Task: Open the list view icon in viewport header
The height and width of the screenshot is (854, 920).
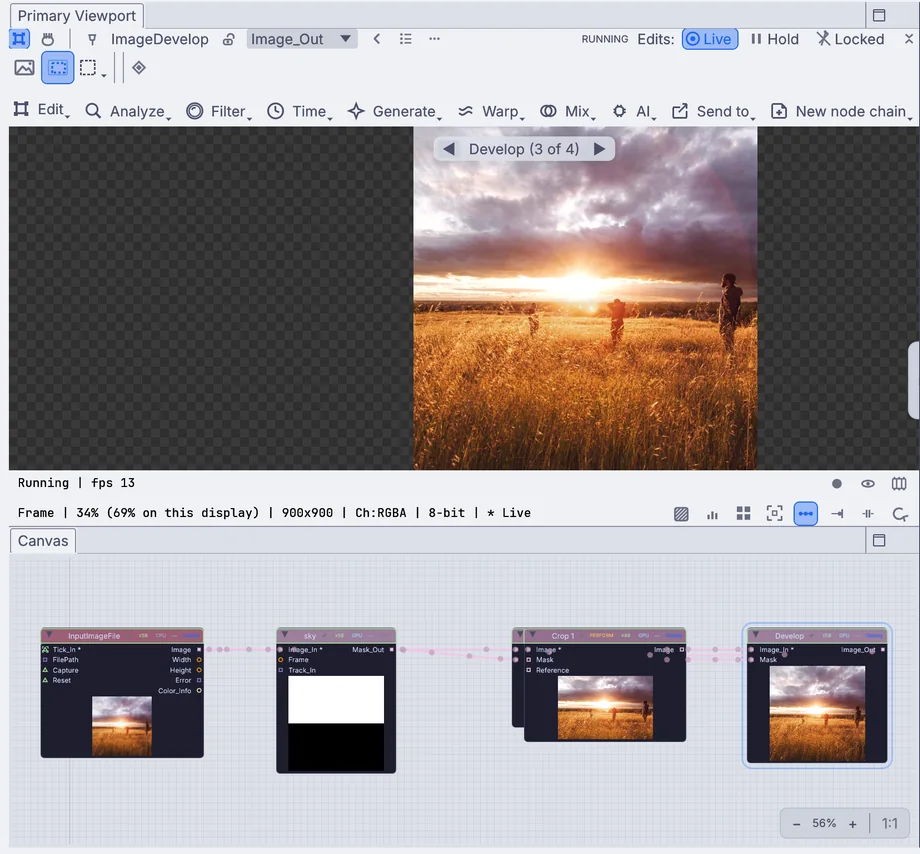Action: pos(405,39)
